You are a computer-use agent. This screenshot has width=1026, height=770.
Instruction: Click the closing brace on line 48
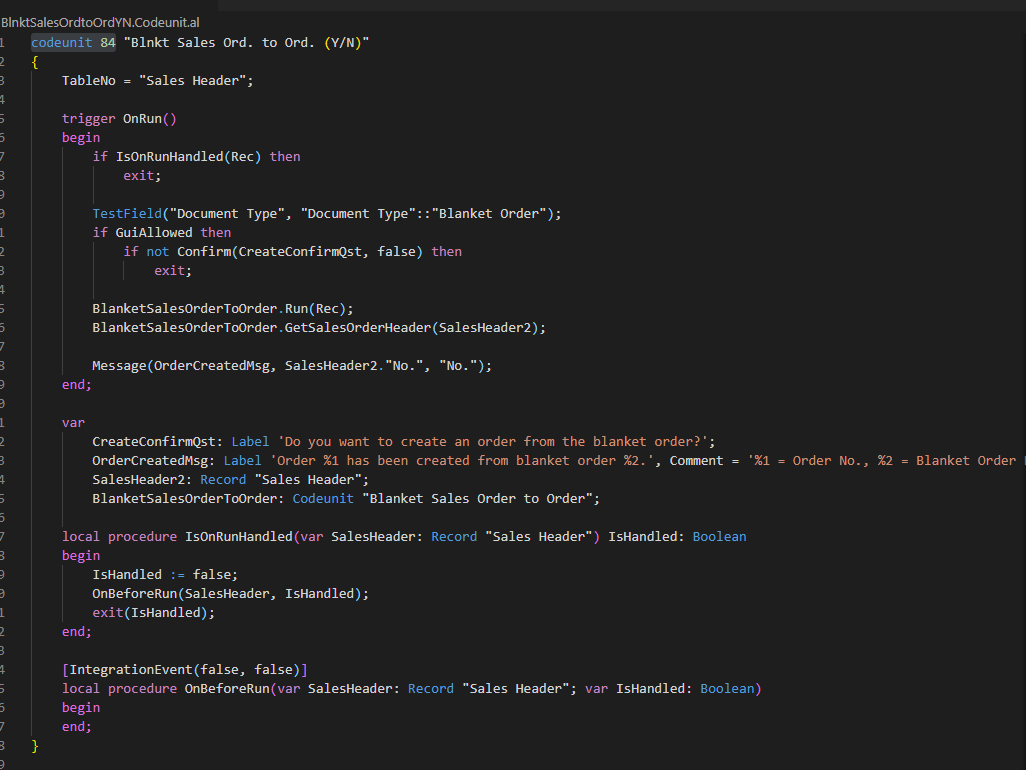point(34,745)
